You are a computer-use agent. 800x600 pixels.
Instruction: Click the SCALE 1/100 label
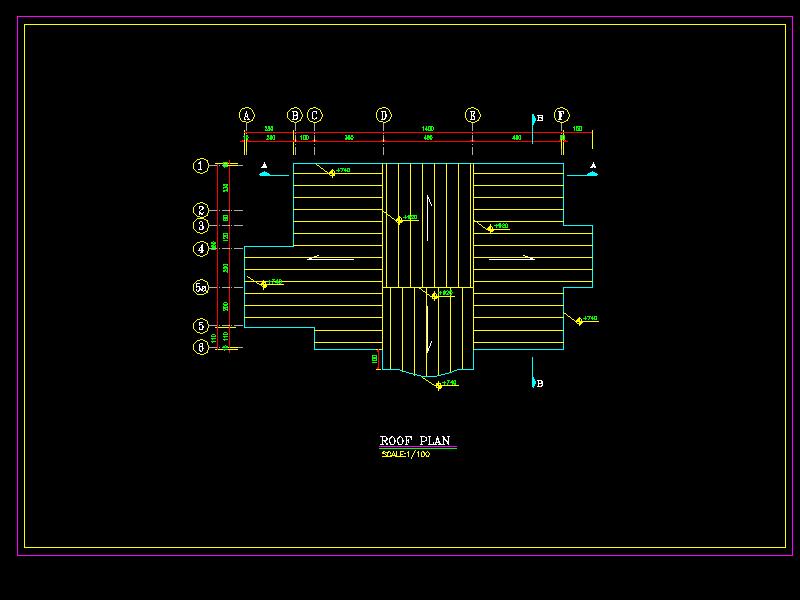pyautogui.click(x=406, y=455)
